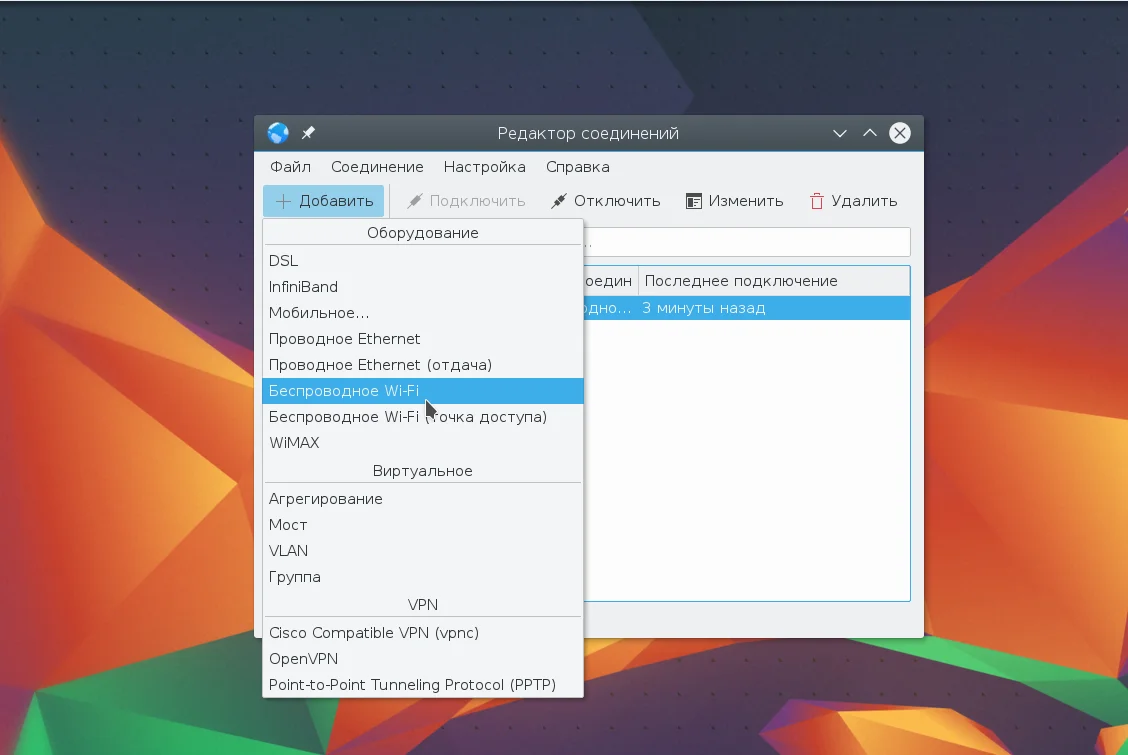Select Беспроводное Wi-Fi (точка доступа)
The image size is (1128, 755).
(x=423, y=416)
